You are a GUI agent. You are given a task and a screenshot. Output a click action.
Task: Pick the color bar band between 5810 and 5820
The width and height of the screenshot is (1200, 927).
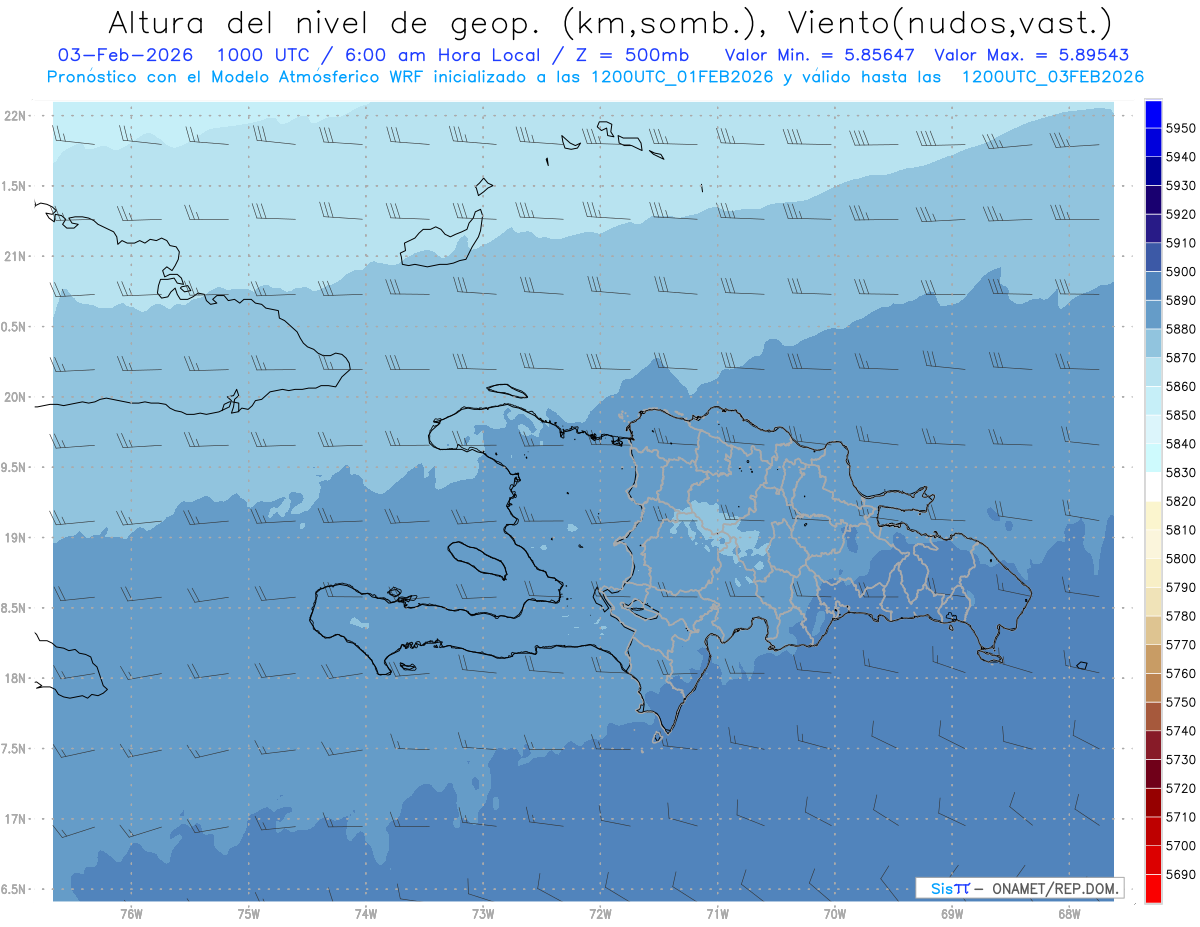pos(1152,515)
